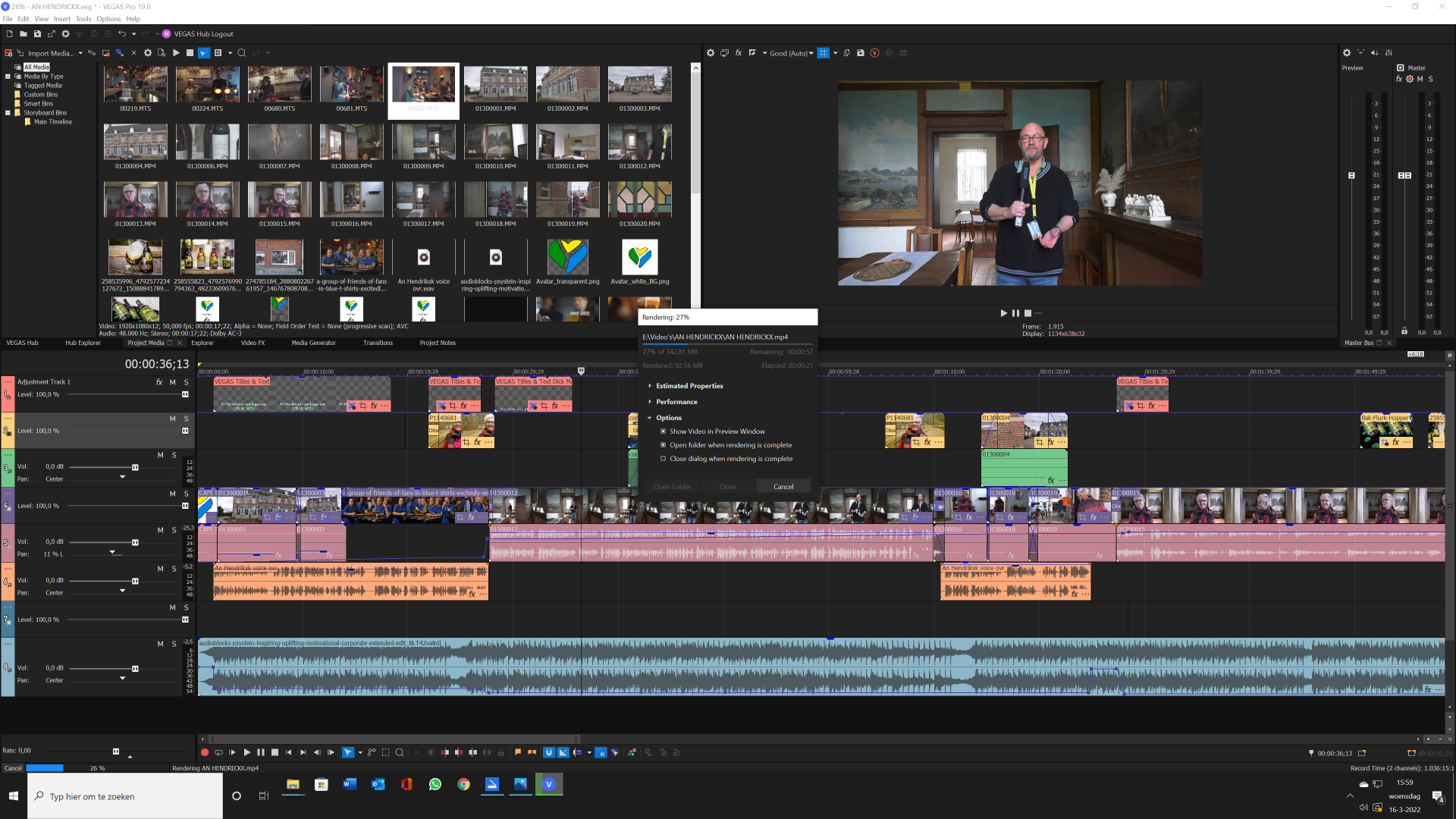The height and width of the screenshot is (819, 1456).
Task: Adjust the Pan slider on audio track 6
Action: [x=122, y=591]
